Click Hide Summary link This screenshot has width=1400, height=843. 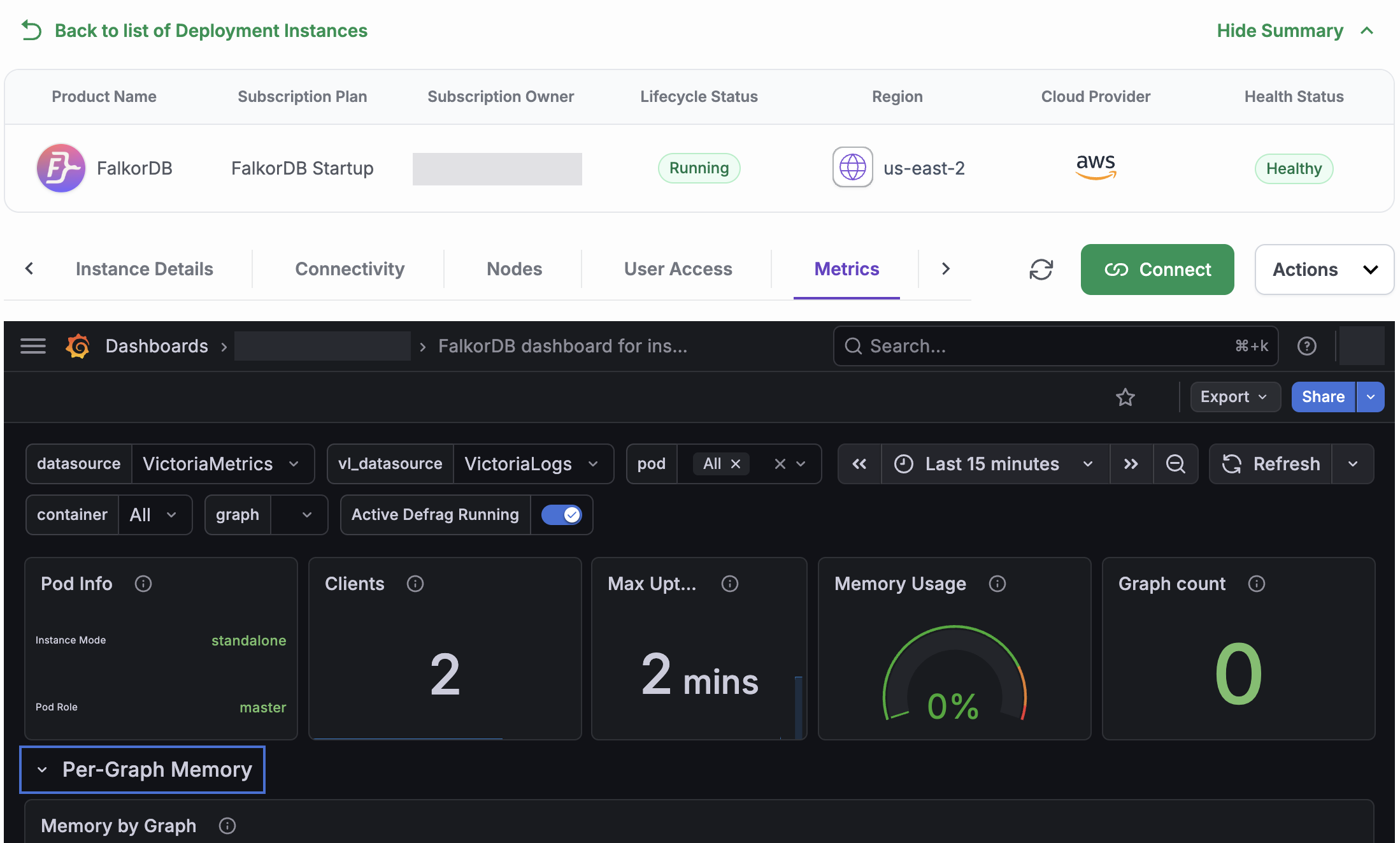point(1295,31)
